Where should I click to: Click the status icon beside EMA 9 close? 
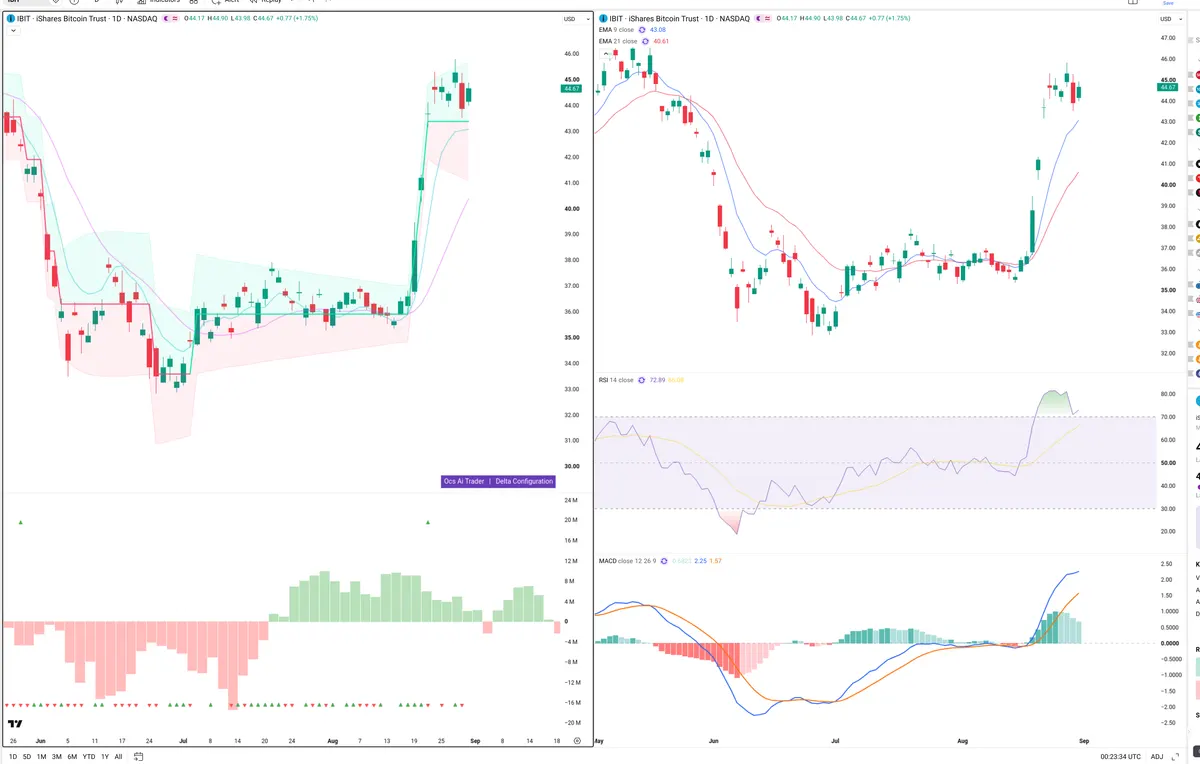[x=642, y=30]
